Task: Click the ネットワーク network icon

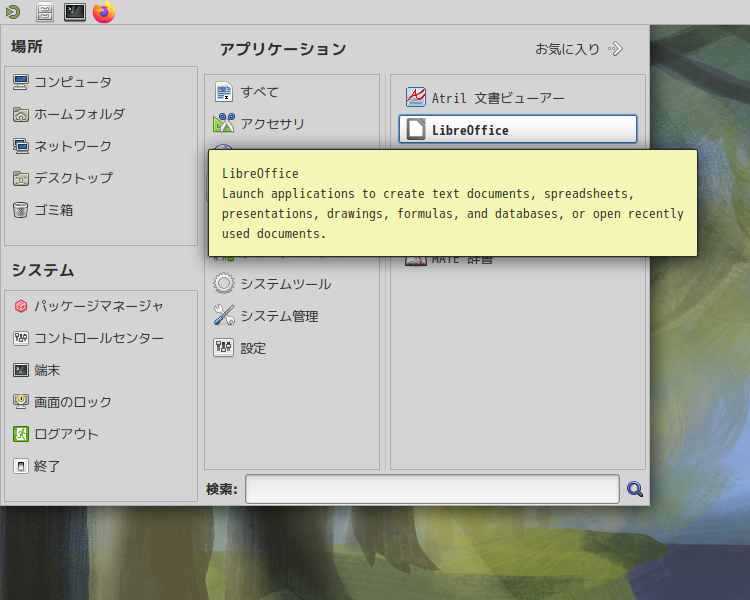Action: point(21,146)
